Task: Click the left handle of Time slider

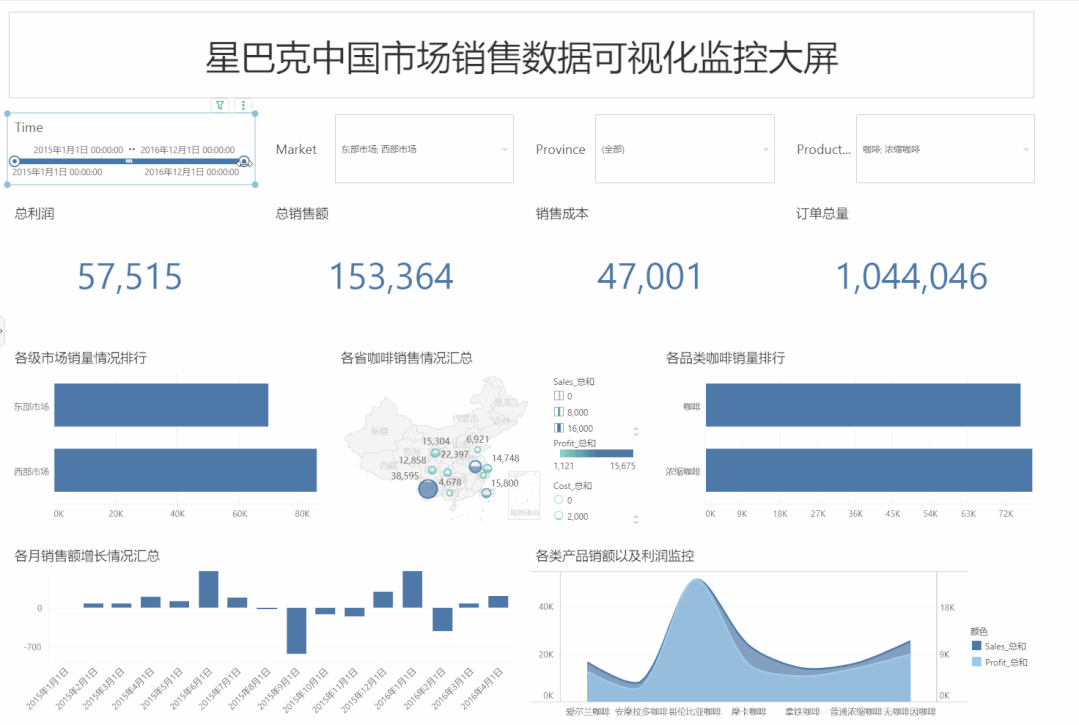Action: [x=15, y=161]
